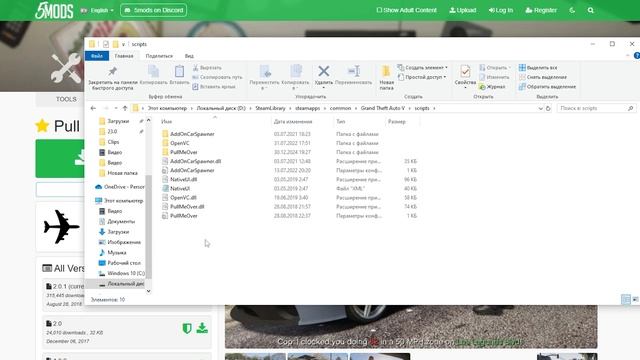
Task: Click the green shield icon for version 2.0
Action: (x=187, y=328)
